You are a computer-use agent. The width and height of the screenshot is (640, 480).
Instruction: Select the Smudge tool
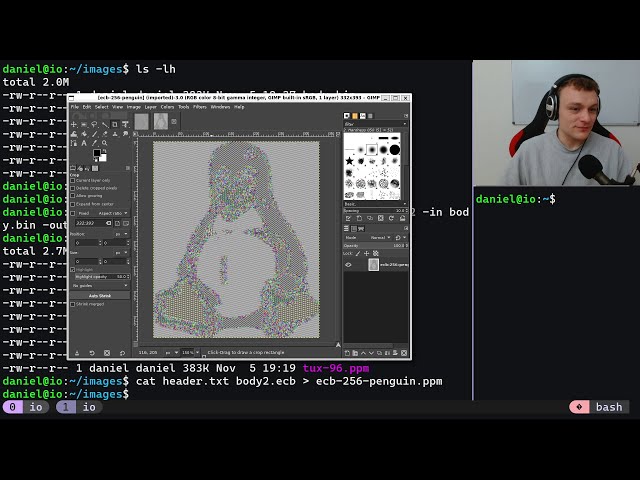tap(126, 134)
